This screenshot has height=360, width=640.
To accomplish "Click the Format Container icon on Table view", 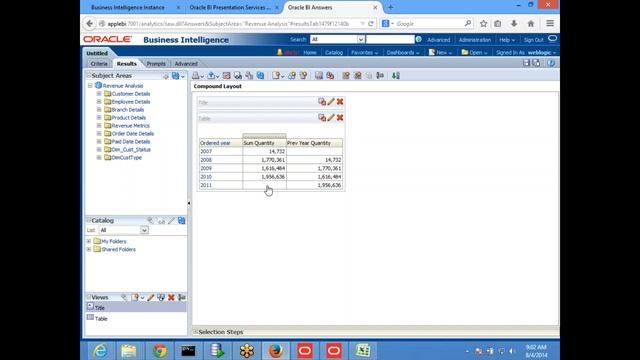I will coord(322,118).
